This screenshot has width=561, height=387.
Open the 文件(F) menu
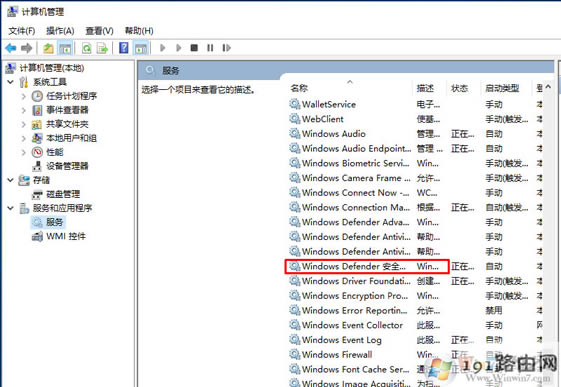pyautogui.click(x=22, y=31)
